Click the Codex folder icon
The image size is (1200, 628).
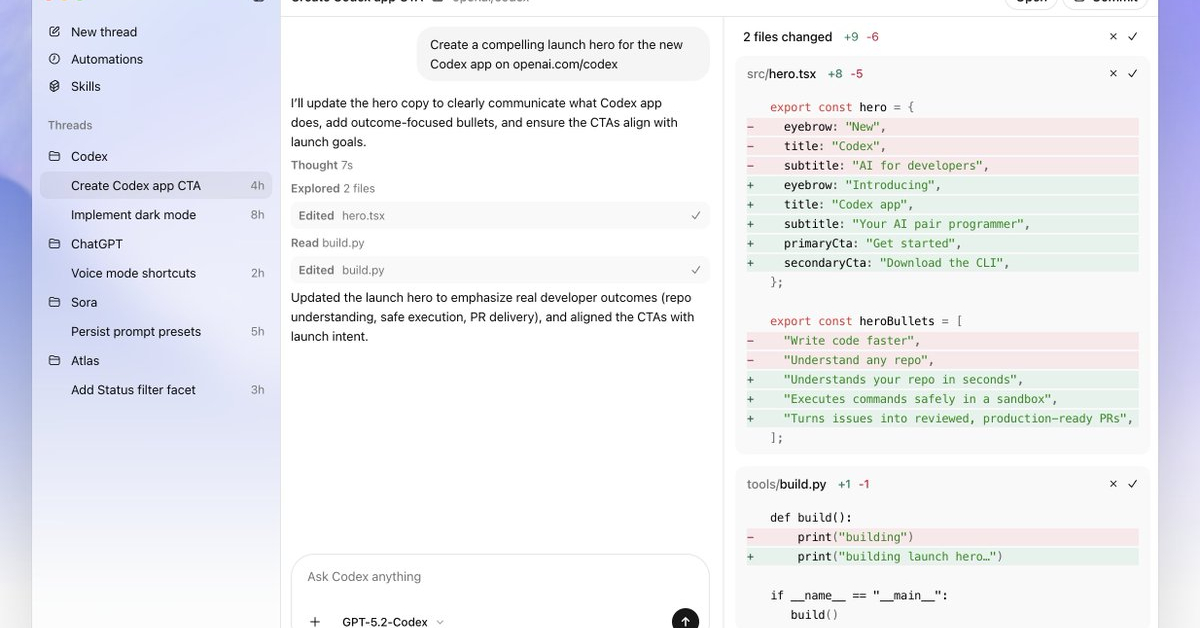click(x=55, y=157)
